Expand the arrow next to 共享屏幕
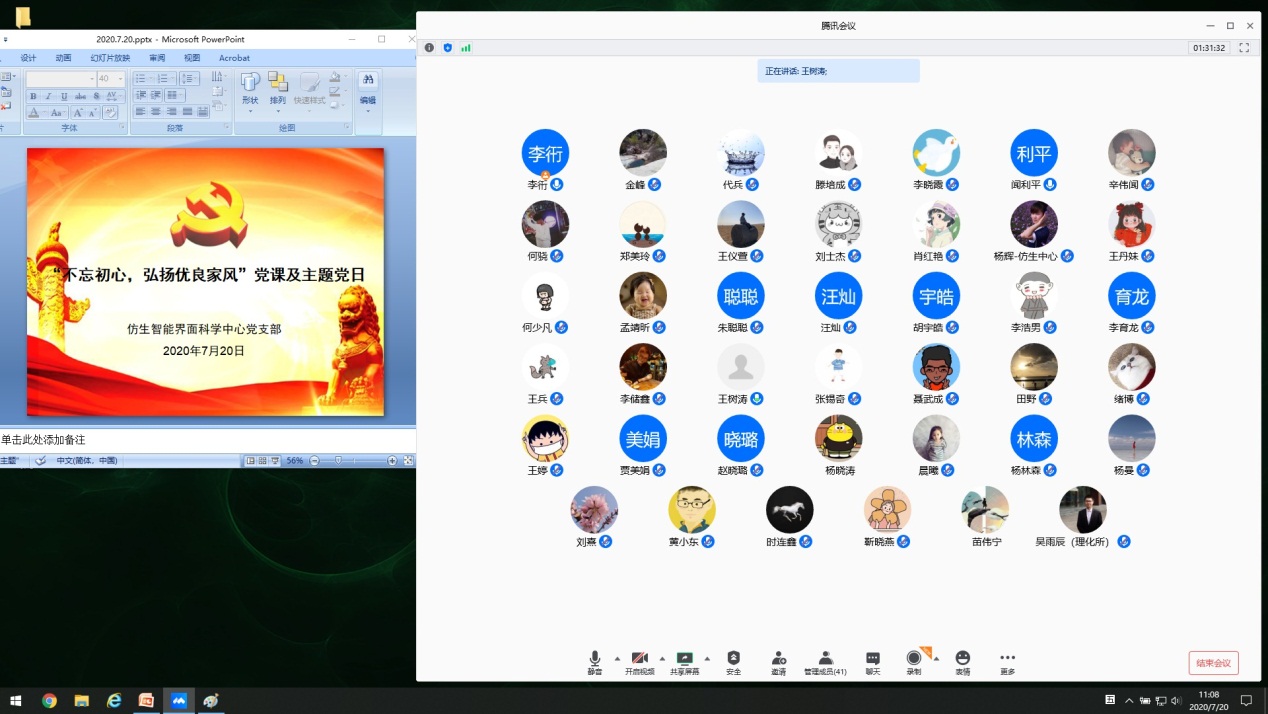Screen dimensions: 1268x714 point(707,658)
